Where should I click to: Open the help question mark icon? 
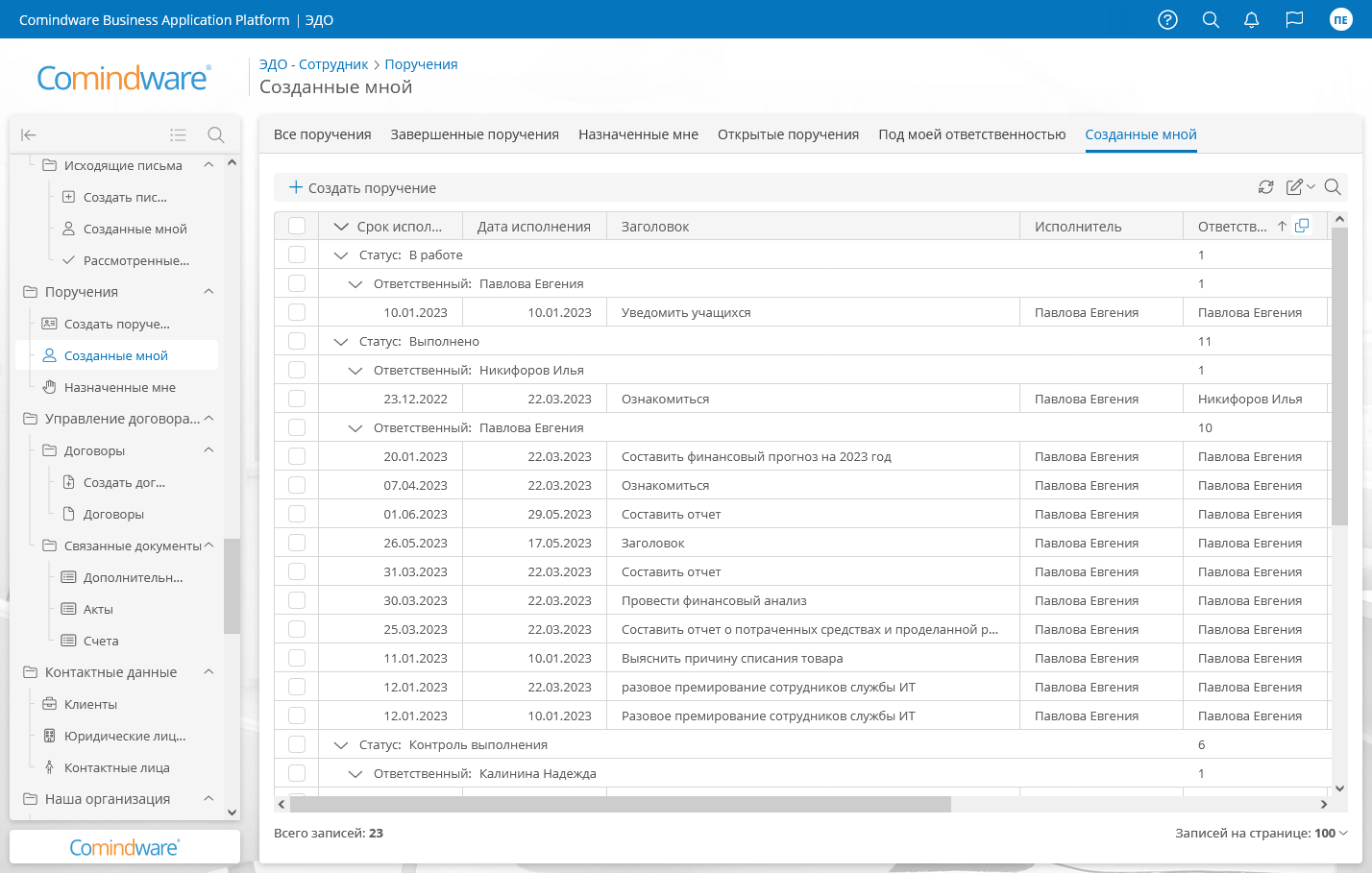(1167, 19)
